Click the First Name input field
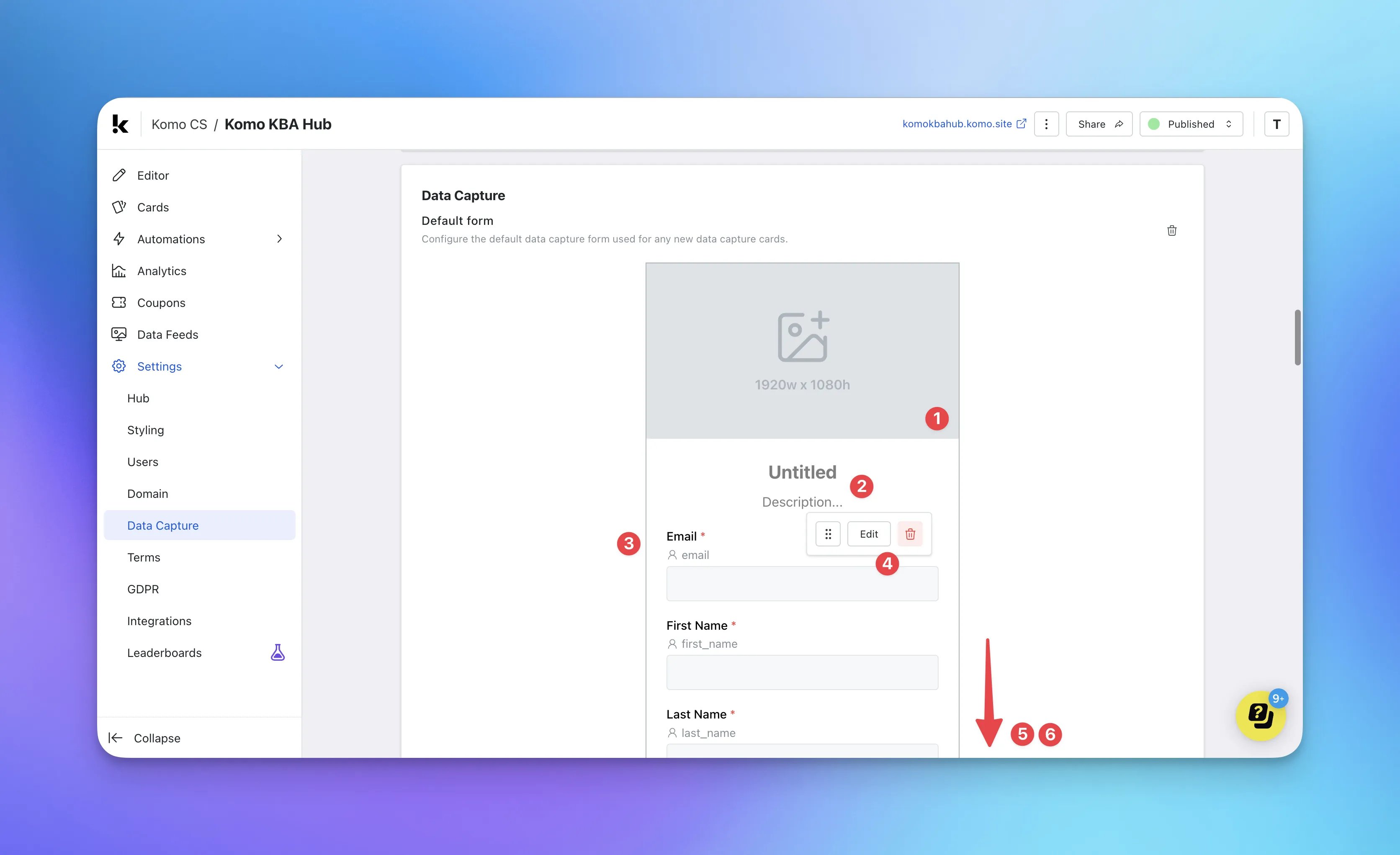 (x=802, y=672)
